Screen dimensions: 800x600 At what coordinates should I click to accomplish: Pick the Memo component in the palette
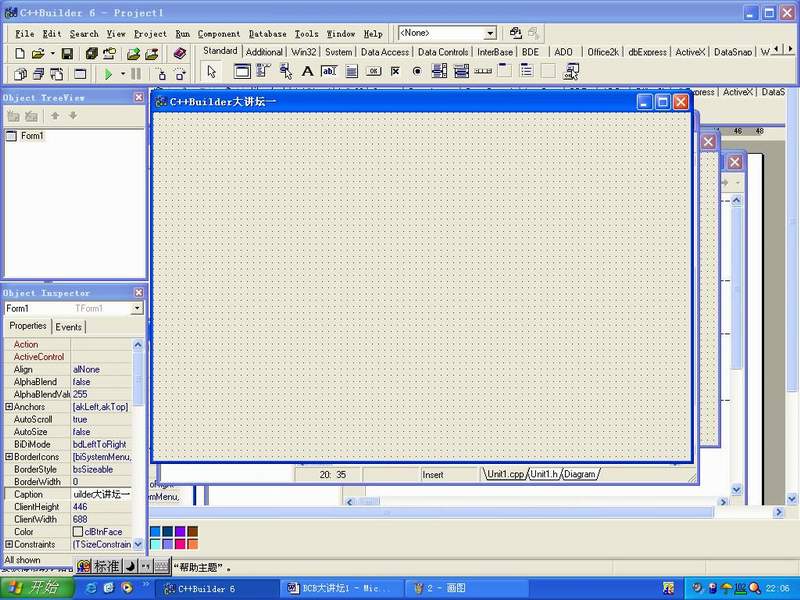coord(352,71)
